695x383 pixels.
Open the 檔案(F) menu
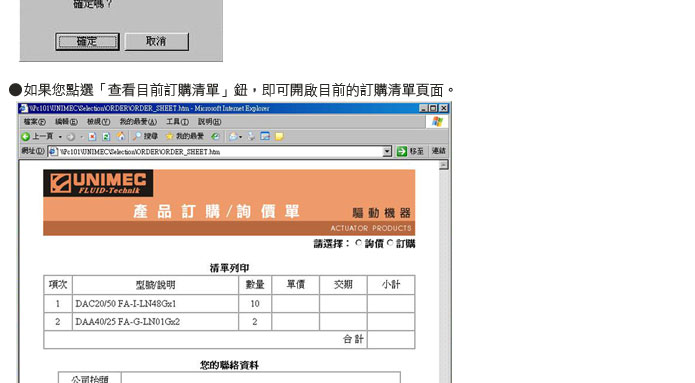tap(35, 121)
